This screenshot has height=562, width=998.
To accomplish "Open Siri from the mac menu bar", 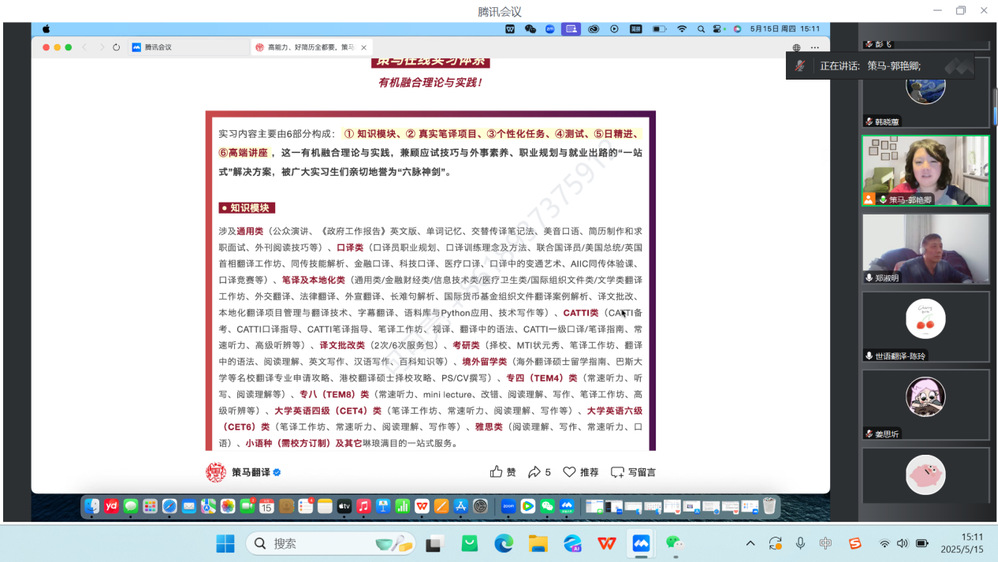I will 737,29.
